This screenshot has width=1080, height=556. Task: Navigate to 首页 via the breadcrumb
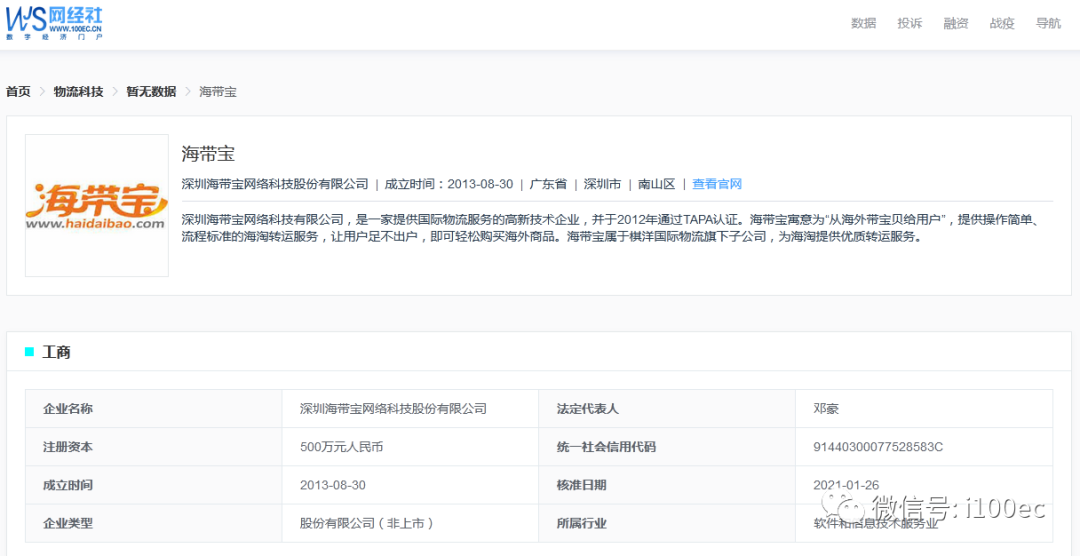tap(18, 91)
